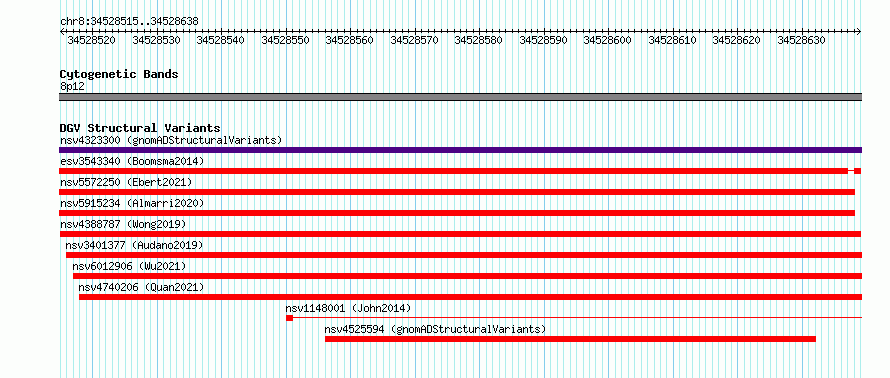Click the red nsv4388787 variant bar
Image resolution: width=890 pixels, height=378 pixels.
pyautogui.click(x=460, y=234)
